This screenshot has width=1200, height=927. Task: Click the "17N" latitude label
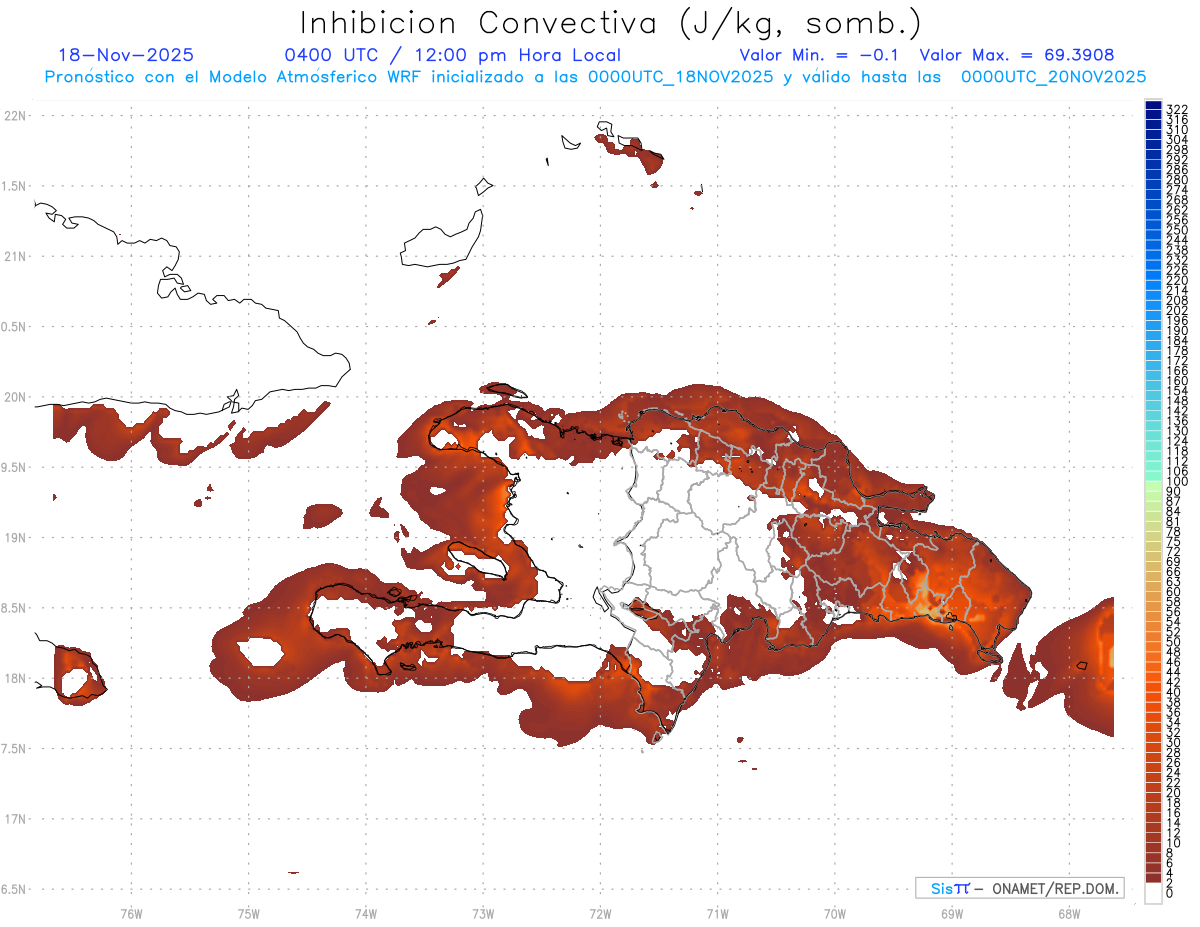tap(15, 819)
